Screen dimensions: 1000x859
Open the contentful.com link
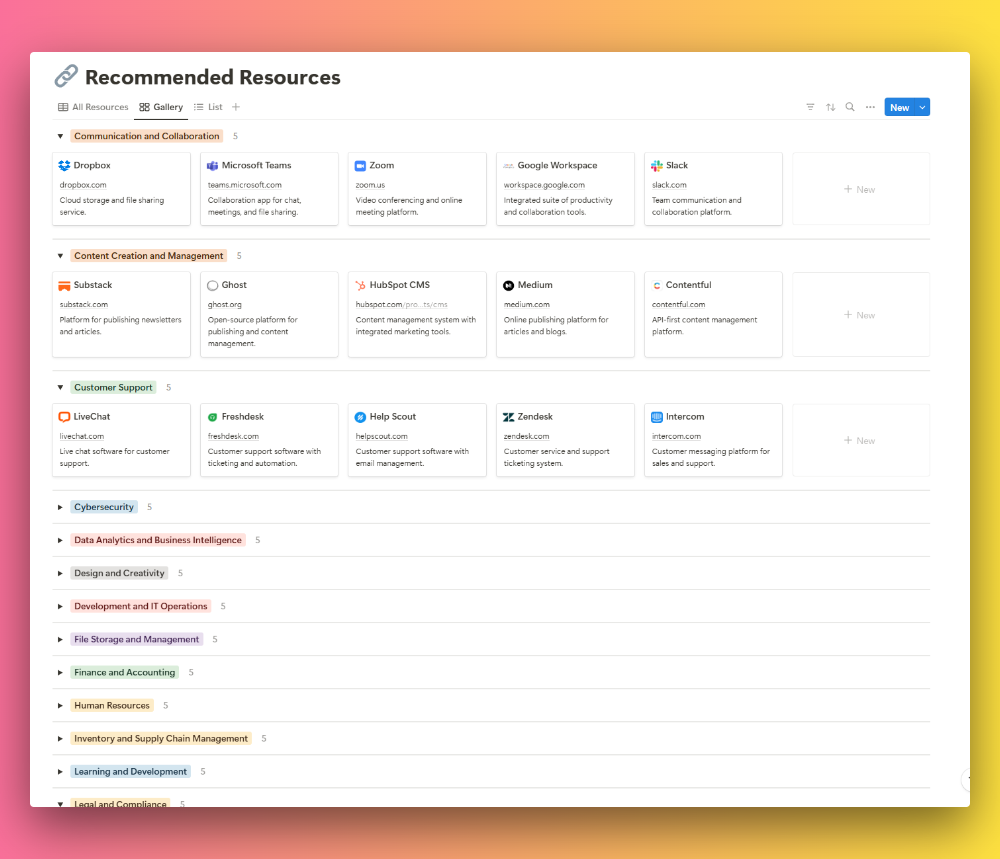coord(678,305)
